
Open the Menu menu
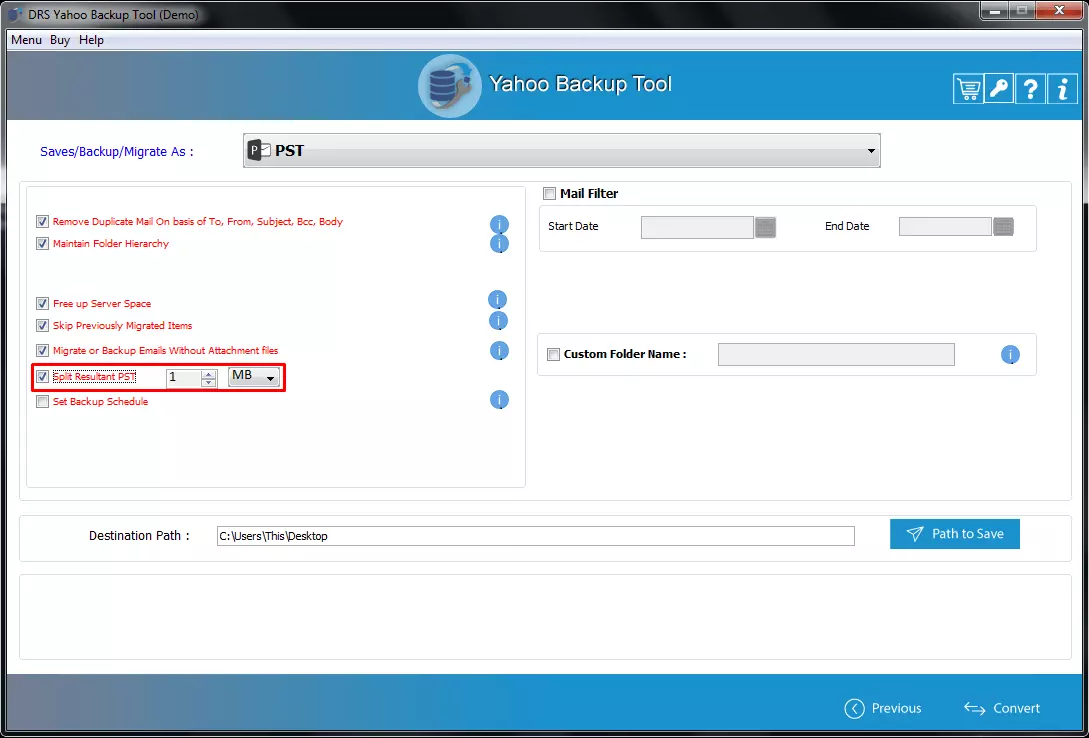coord(26,40)
